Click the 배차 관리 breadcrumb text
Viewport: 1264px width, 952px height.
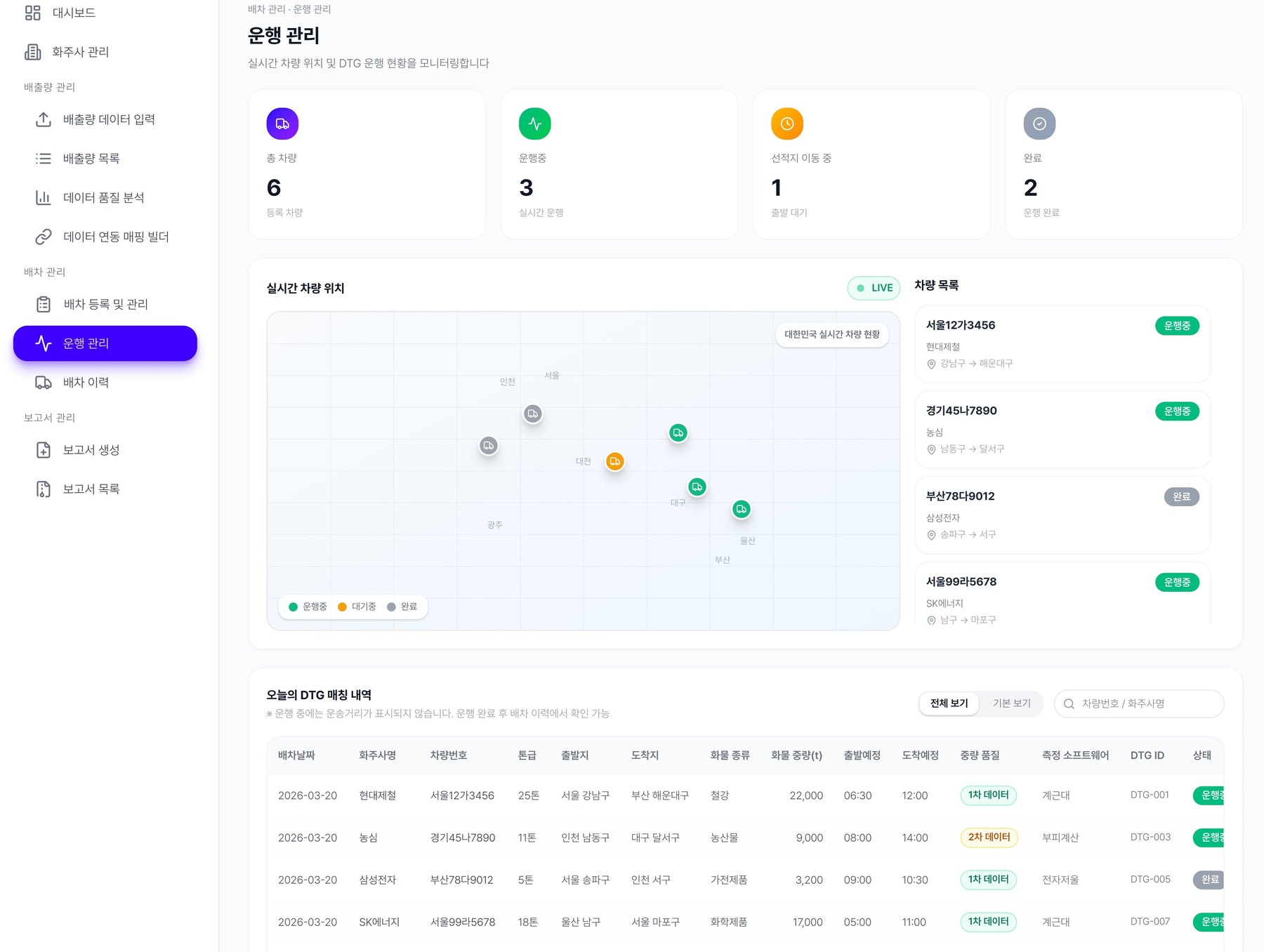coord(267,9)
